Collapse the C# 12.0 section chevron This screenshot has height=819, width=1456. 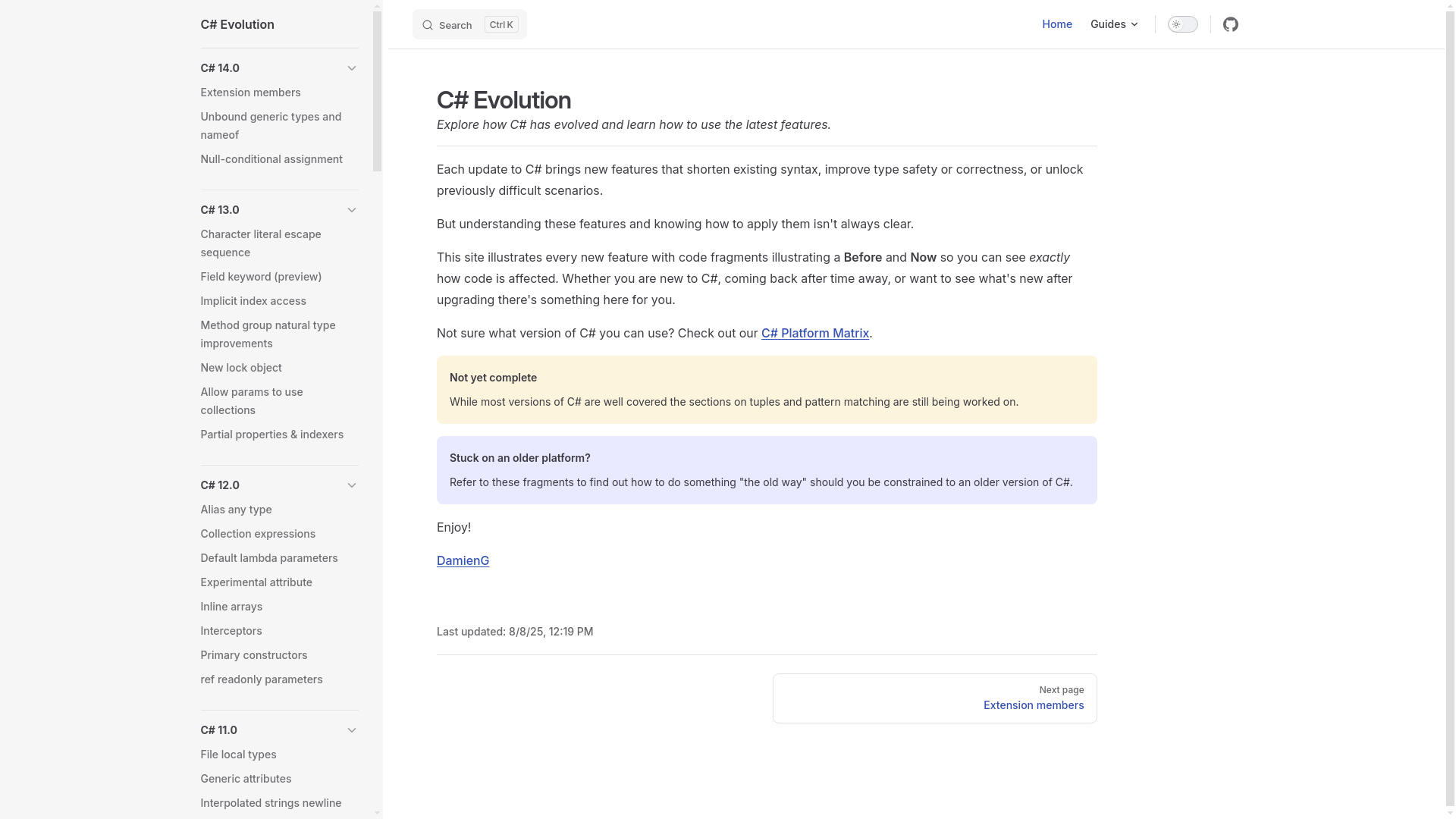[x=352, y=485]
